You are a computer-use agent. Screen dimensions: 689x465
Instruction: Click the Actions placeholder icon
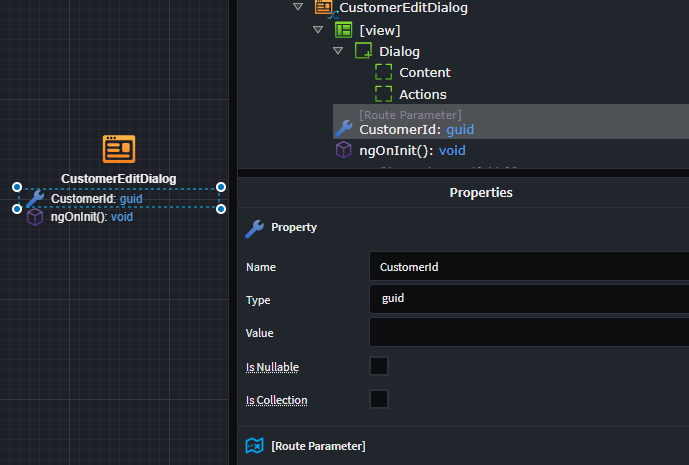tap(384, 94)
